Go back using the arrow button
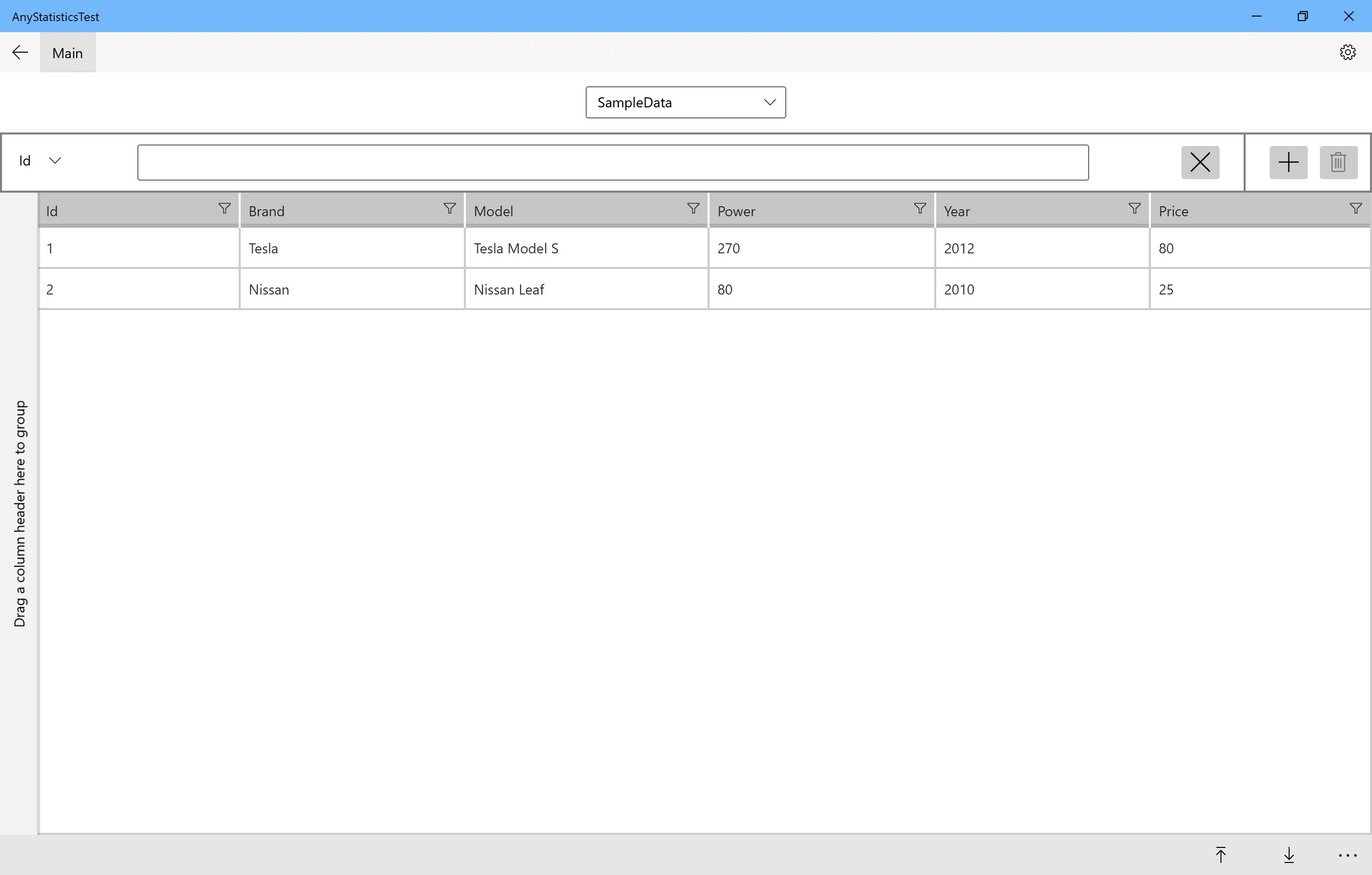The width and height of the screenshot is (1372, 875). point(20,53)
